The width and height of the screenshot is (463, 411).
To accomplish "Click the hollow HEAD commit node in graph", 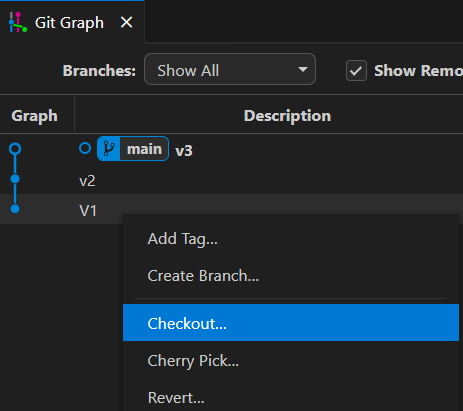I will click(x=15, y=149).
